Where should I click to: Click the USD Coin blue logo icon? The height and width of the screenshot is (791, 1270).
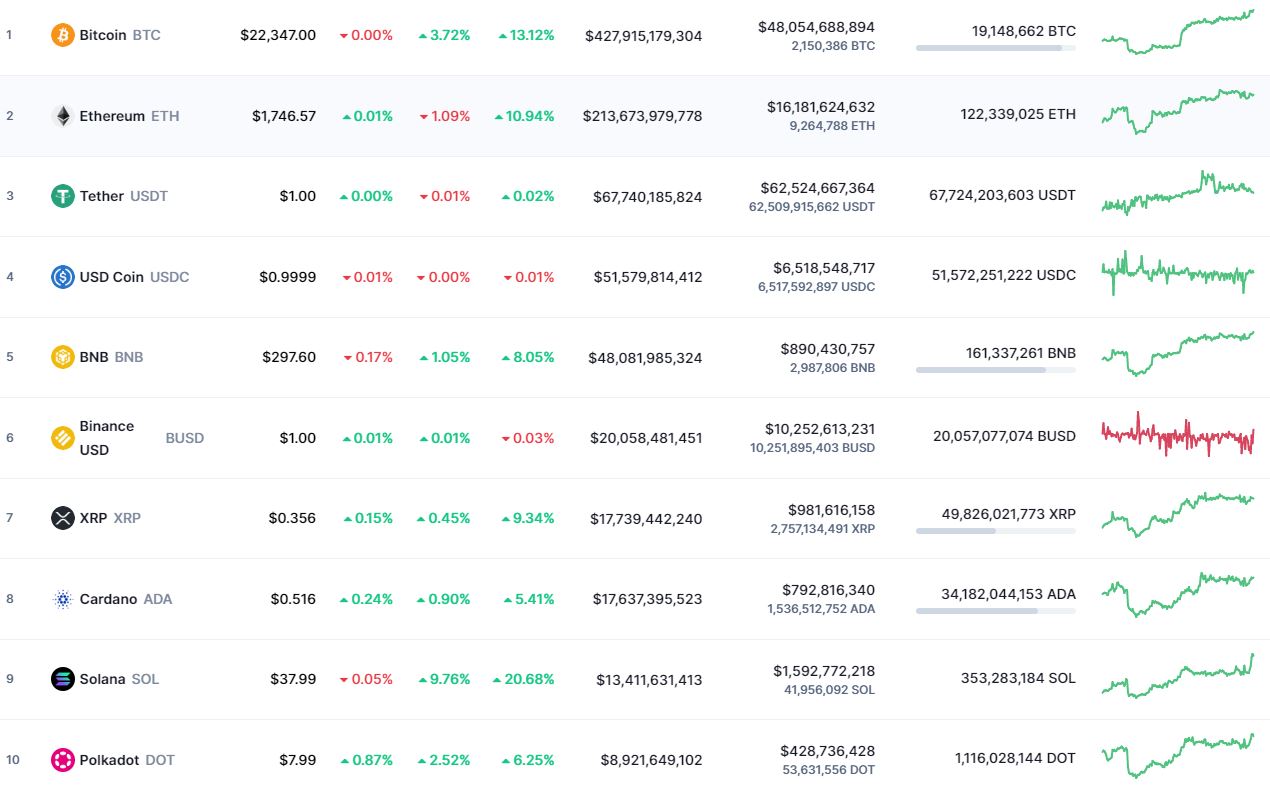click(x=63, y=277)
